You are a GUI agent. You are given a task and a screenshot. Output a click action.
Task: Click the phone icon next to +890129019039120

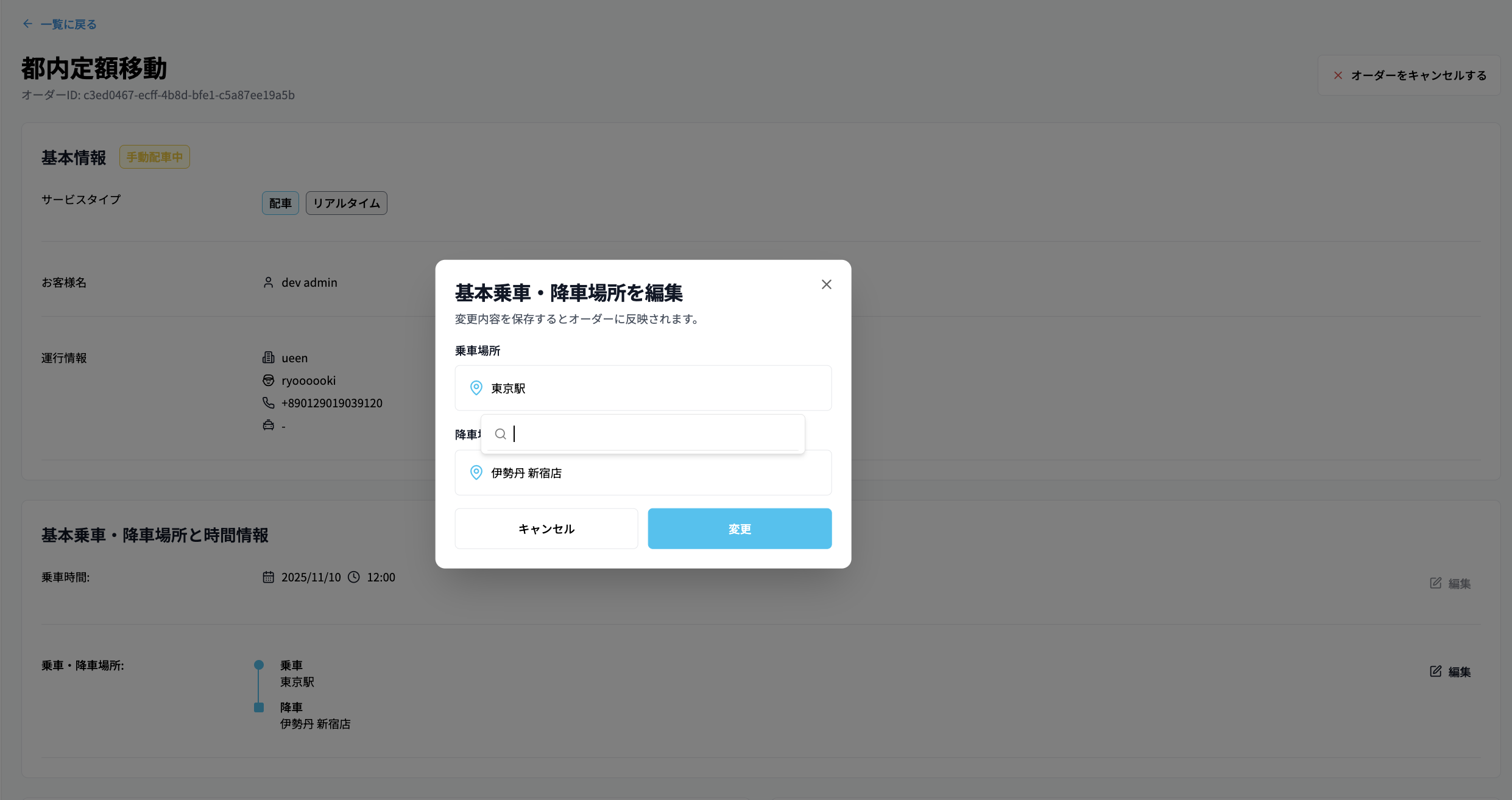click(268, 402)
